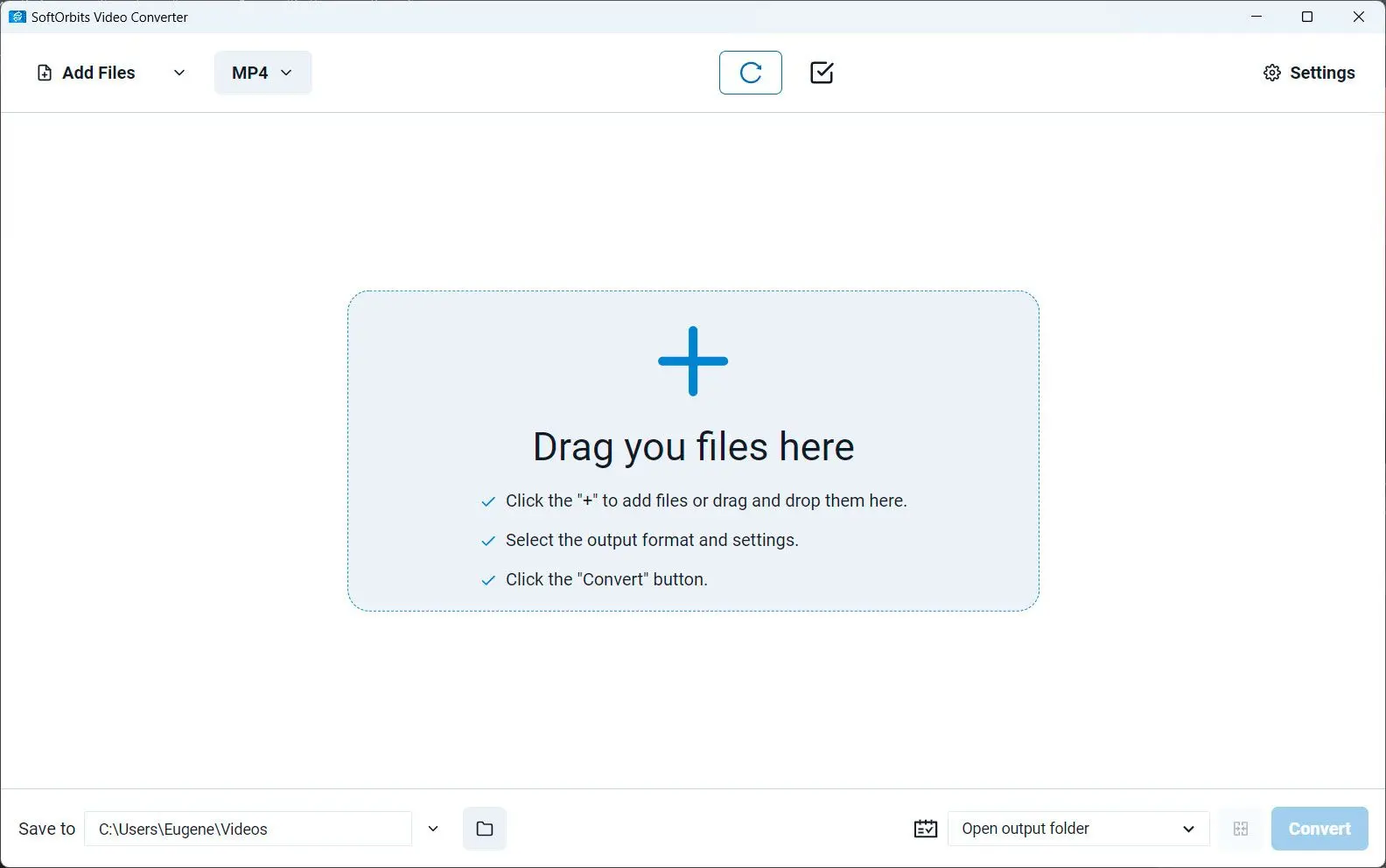Maximize the SoftOrbits Video Converter window
This screenshot has height=868, width=1386.
click(1307, 17)
